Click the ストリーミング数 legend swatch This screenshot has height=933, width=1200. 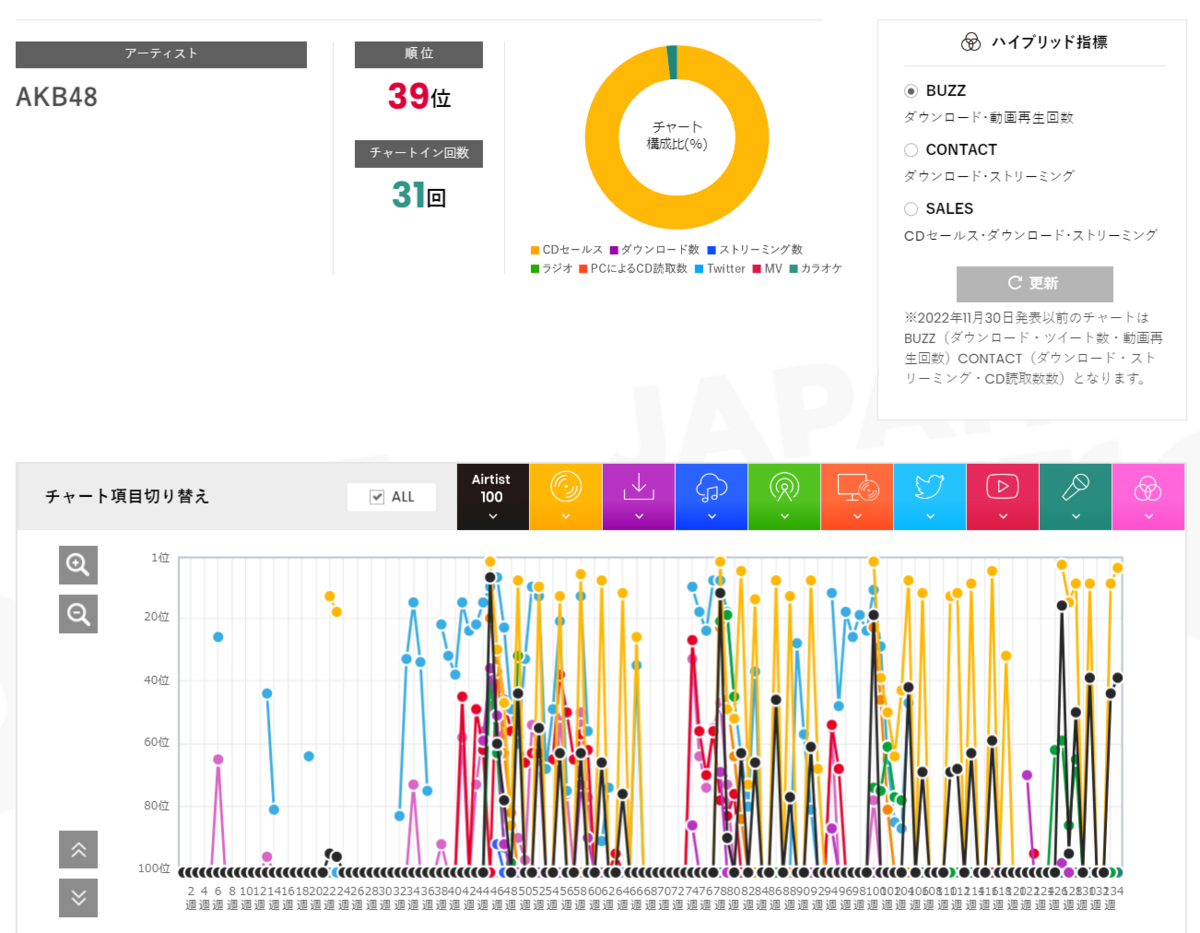[x=711, y=250]
